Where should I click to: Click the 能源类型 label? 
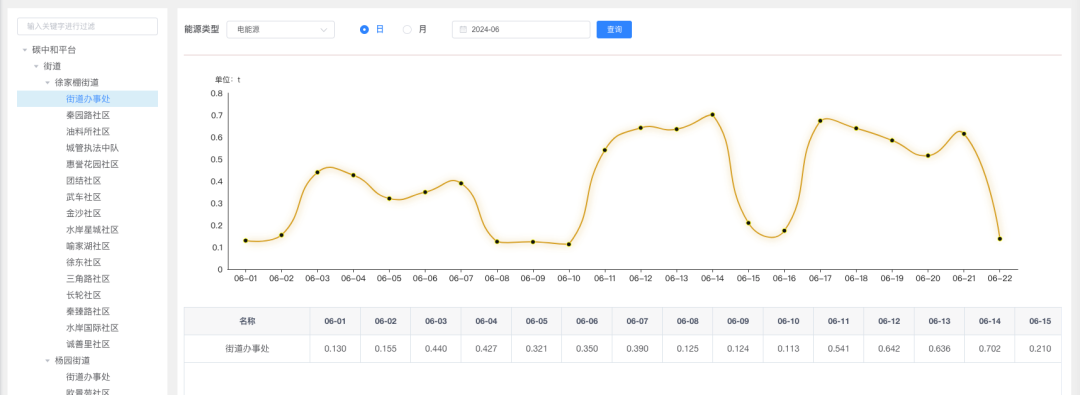202,30
